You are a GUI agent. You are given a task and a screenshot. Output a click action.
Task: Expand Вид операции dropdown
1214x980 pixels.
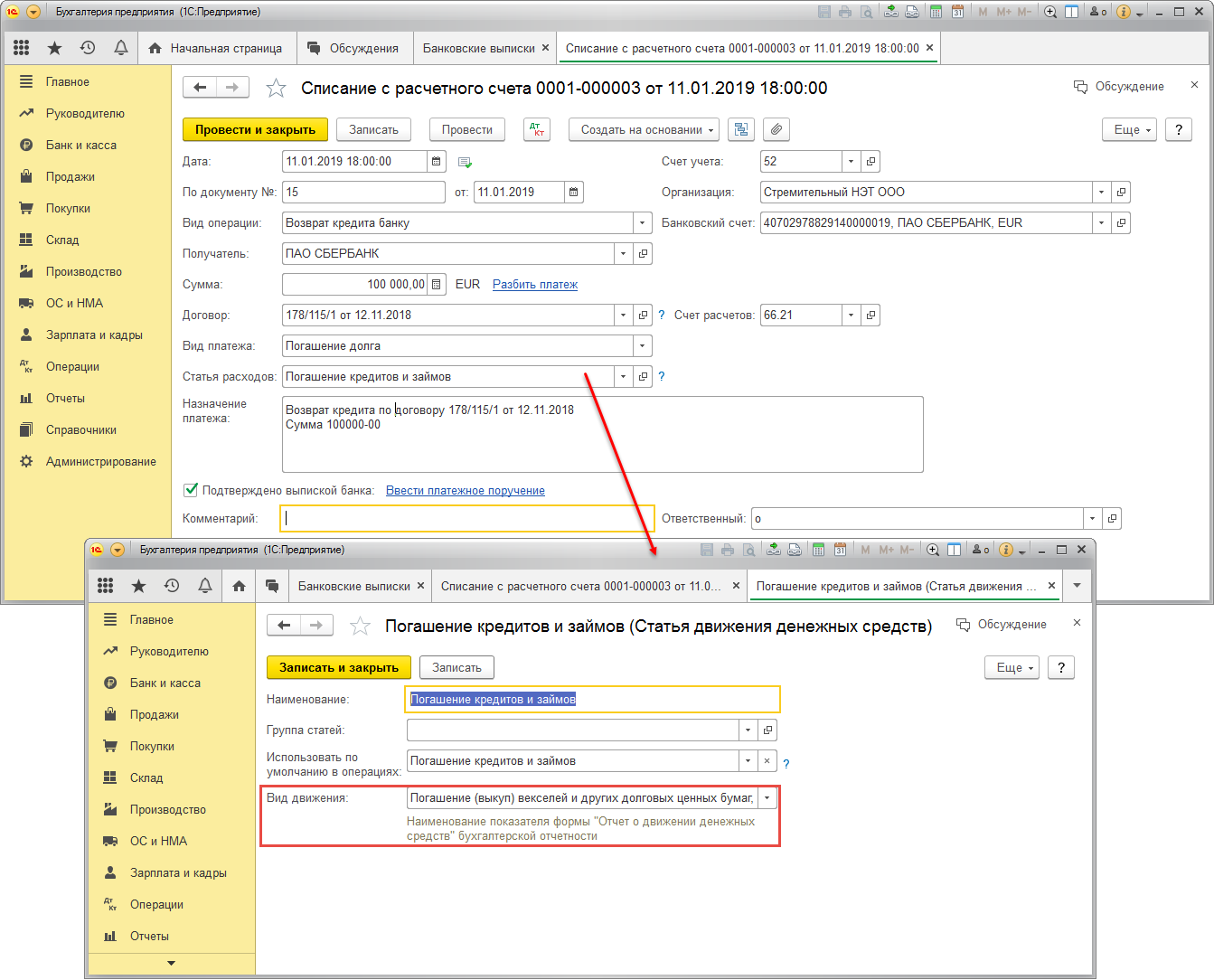[643, 223]
